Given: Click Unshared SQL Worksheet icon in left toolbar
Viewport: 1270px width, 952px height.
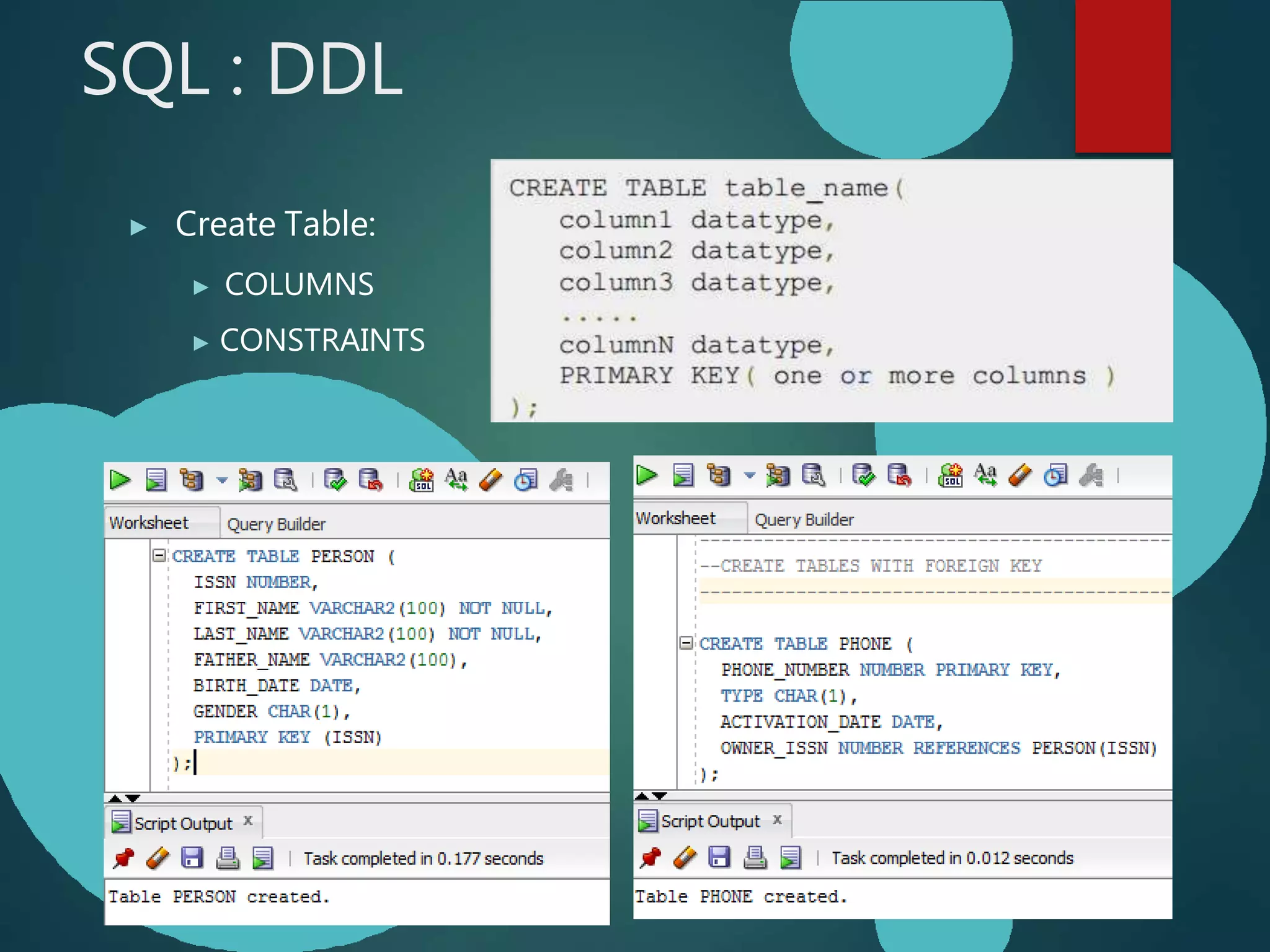Looking at the screenshot, I should click(422, 480).
